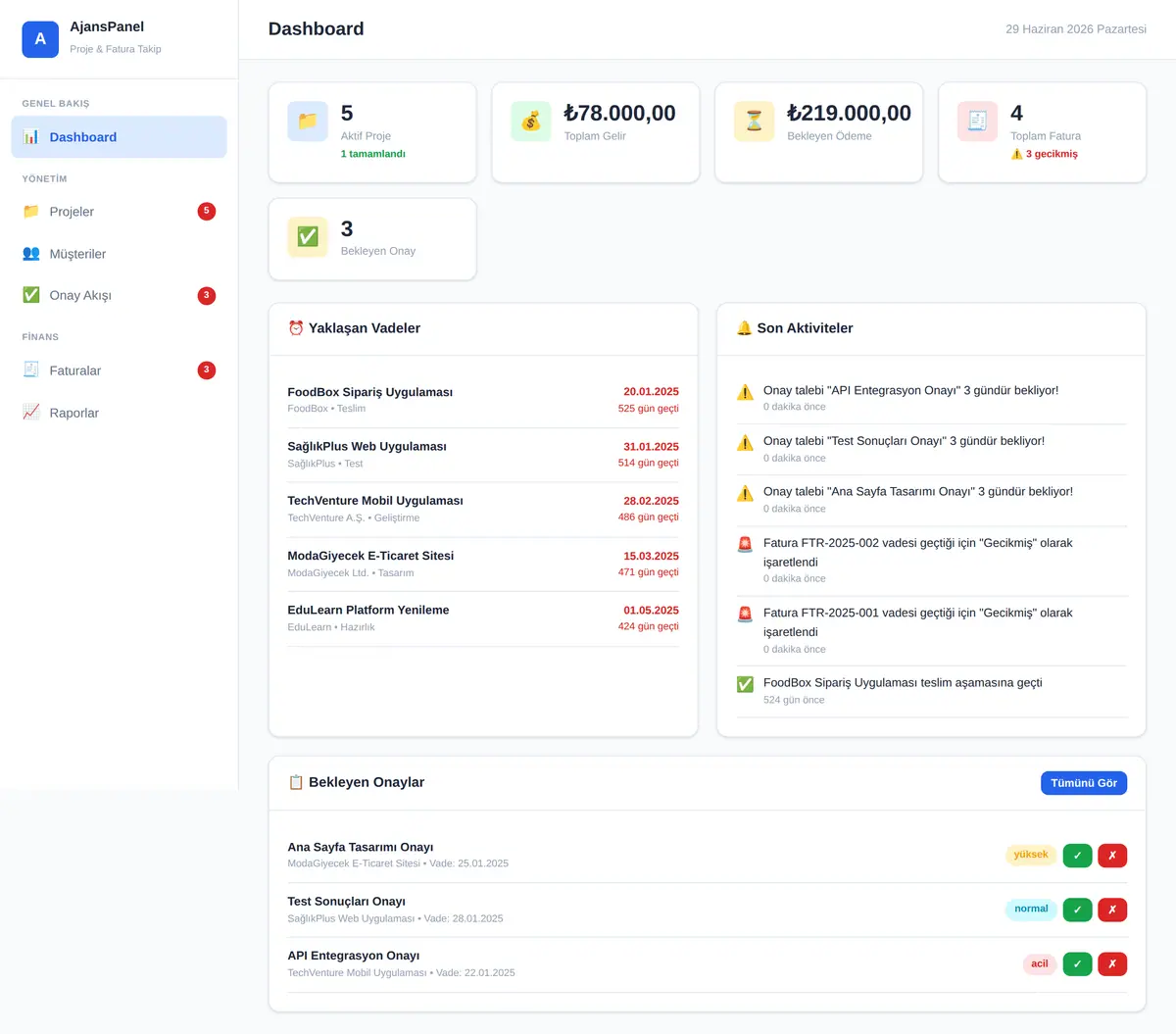Reject Ana Sayfa Tasarımı Onayı

tap(1112, 856)
